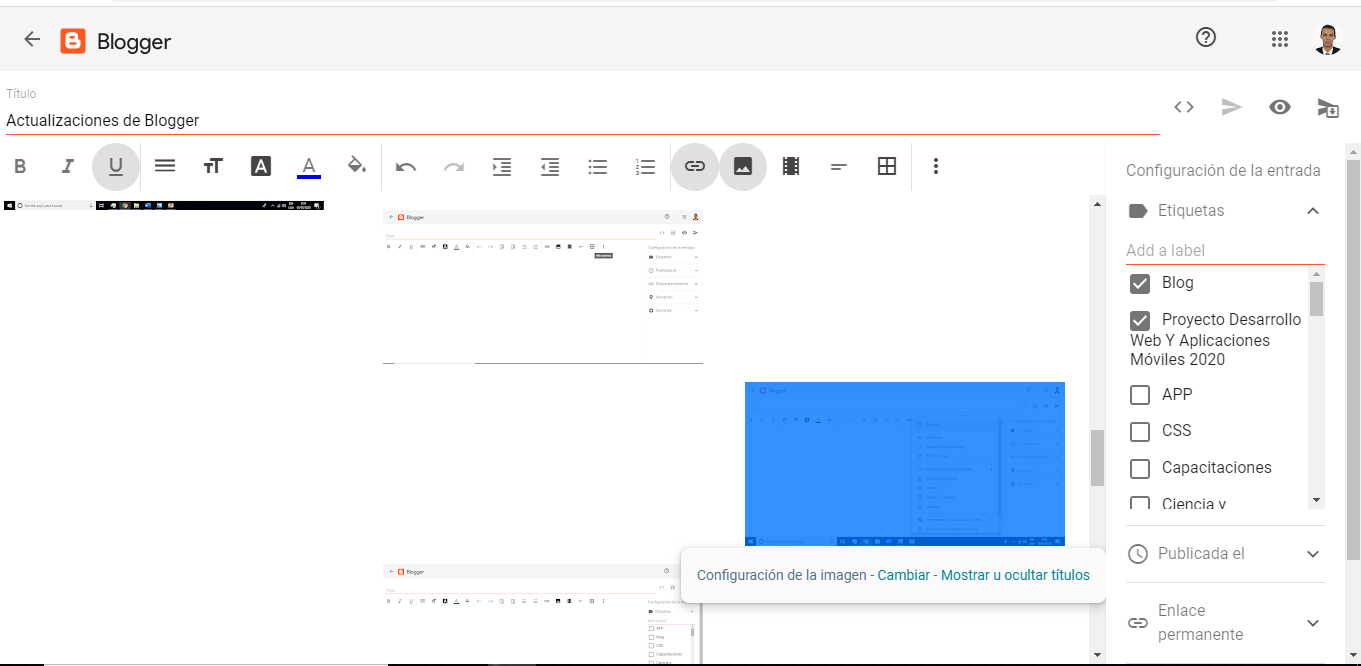The width and height of the screenshot is (1361, 666).
Task: Open the account profile picture
Action: [x=1327, y=39]
